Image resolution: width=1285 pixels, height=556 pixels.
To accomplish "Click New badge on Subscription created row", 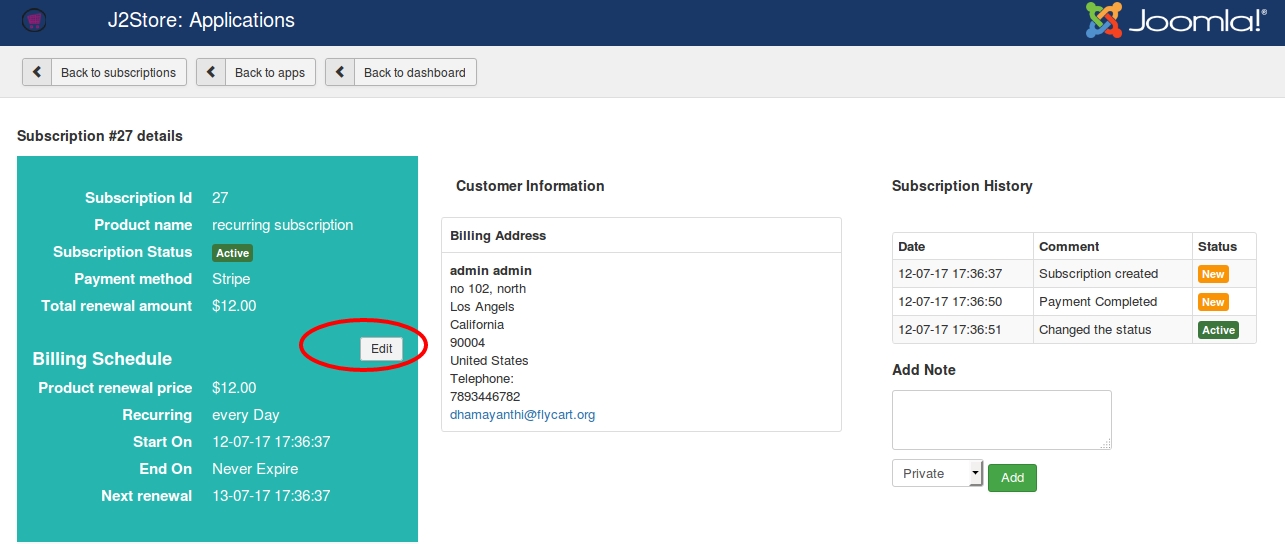I will point(1212,274).
